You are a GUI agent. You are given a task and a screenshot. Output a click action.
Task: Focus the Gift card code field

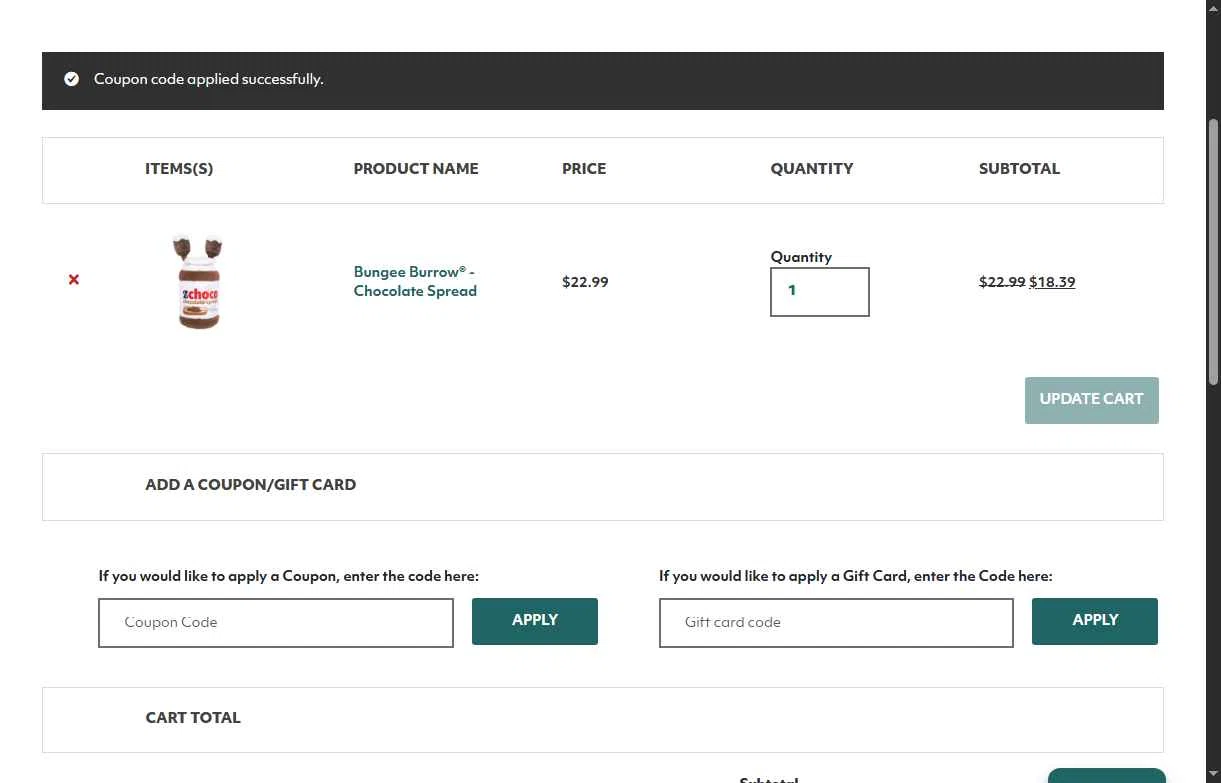836,623
